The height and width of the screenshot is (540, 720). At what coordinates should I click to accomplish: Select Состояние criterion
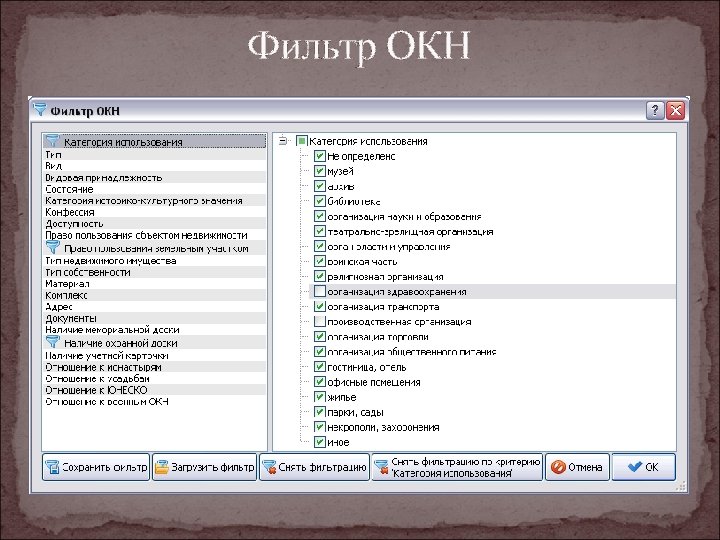click(x=154, y=189)
